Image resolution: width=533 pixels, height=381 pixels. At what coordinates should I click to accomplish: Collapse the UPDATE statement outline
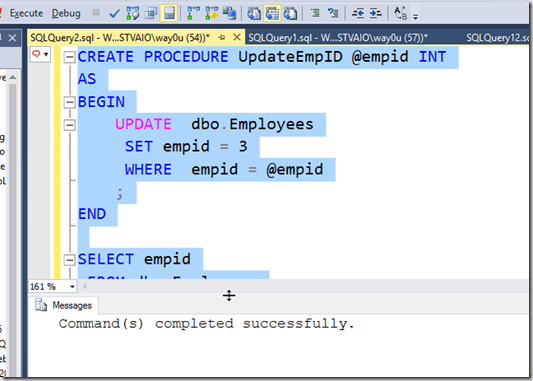click(x=69, y=125)
